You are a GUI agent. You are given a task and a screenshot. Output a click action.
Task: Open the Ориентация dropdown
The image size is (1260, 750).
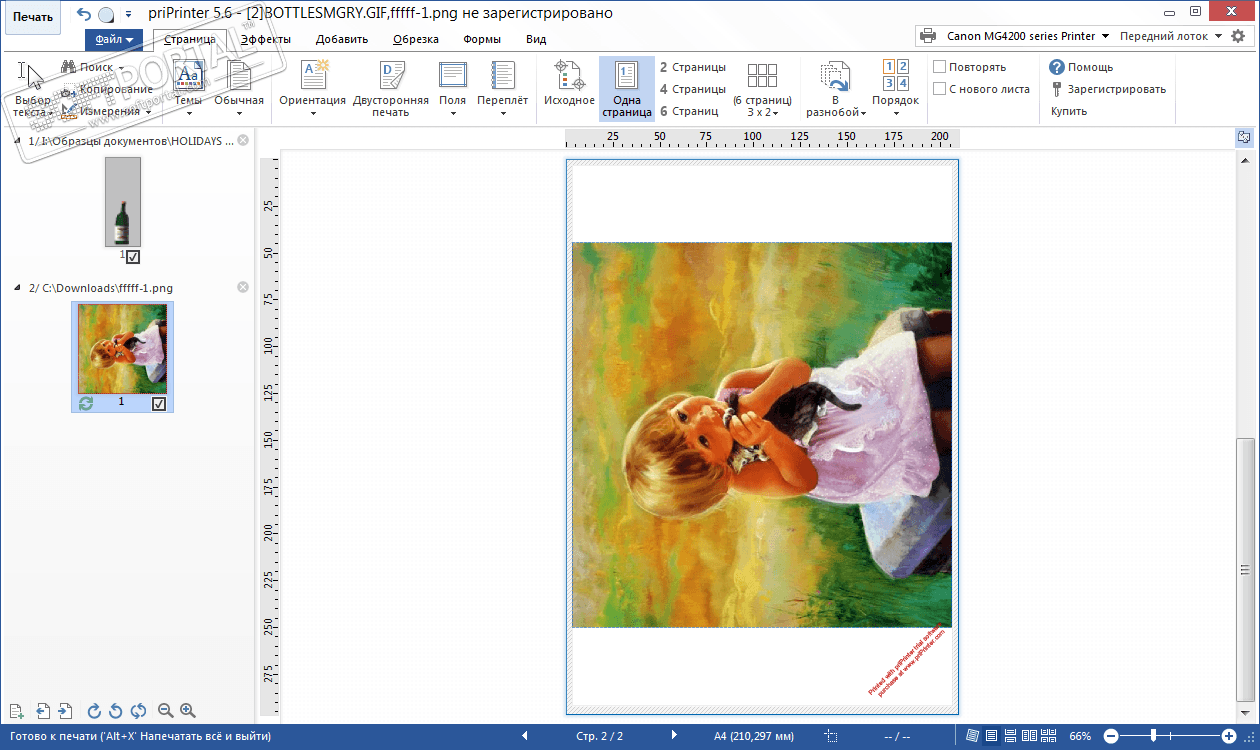pos(313,89)
